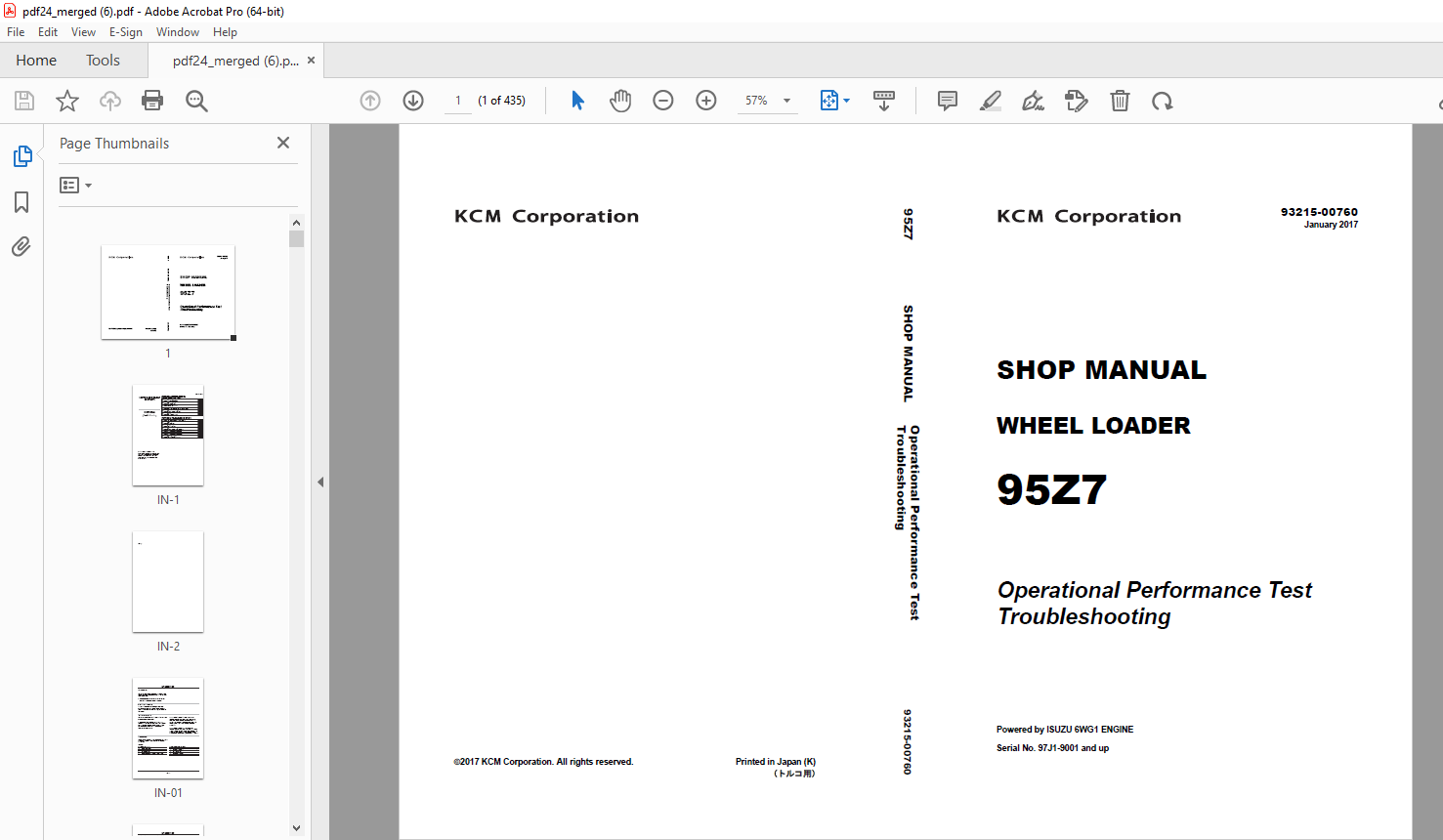Click the scrolling mode icon
Viewport: 1443px width, 840px height.
point(884,101)
